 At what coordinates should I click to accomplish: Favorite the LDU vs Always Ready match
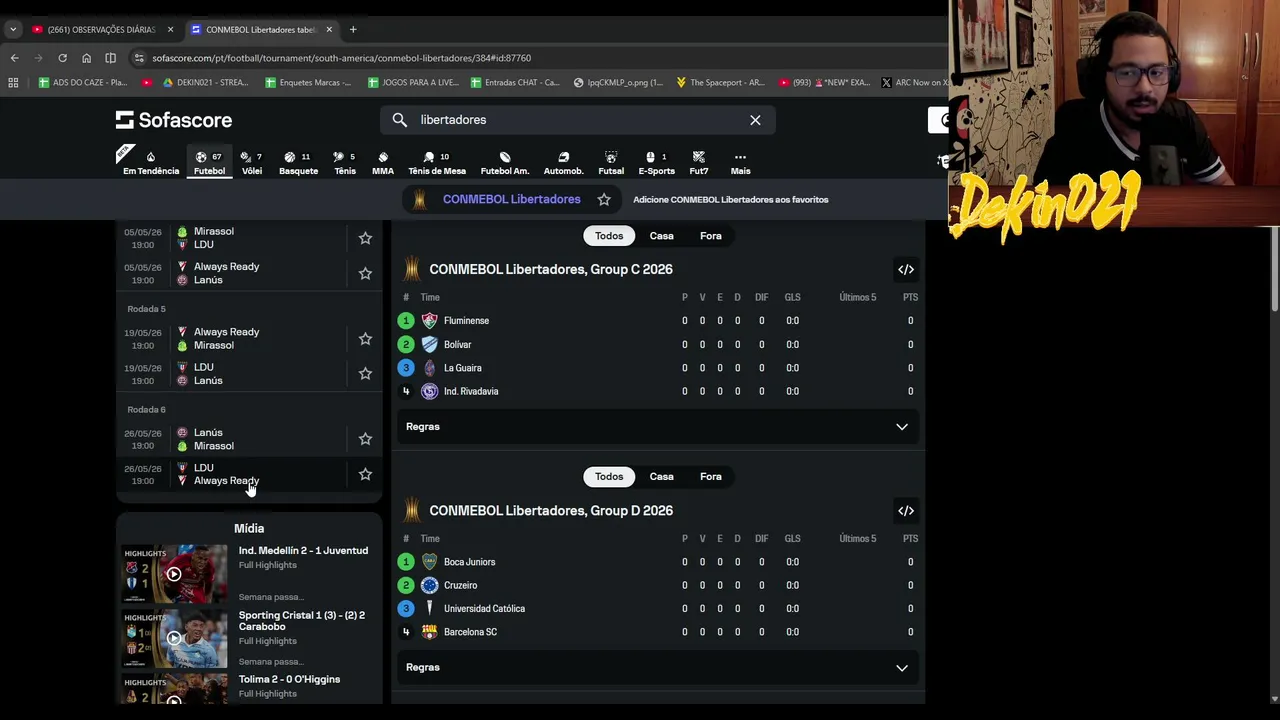click(365, 474)
